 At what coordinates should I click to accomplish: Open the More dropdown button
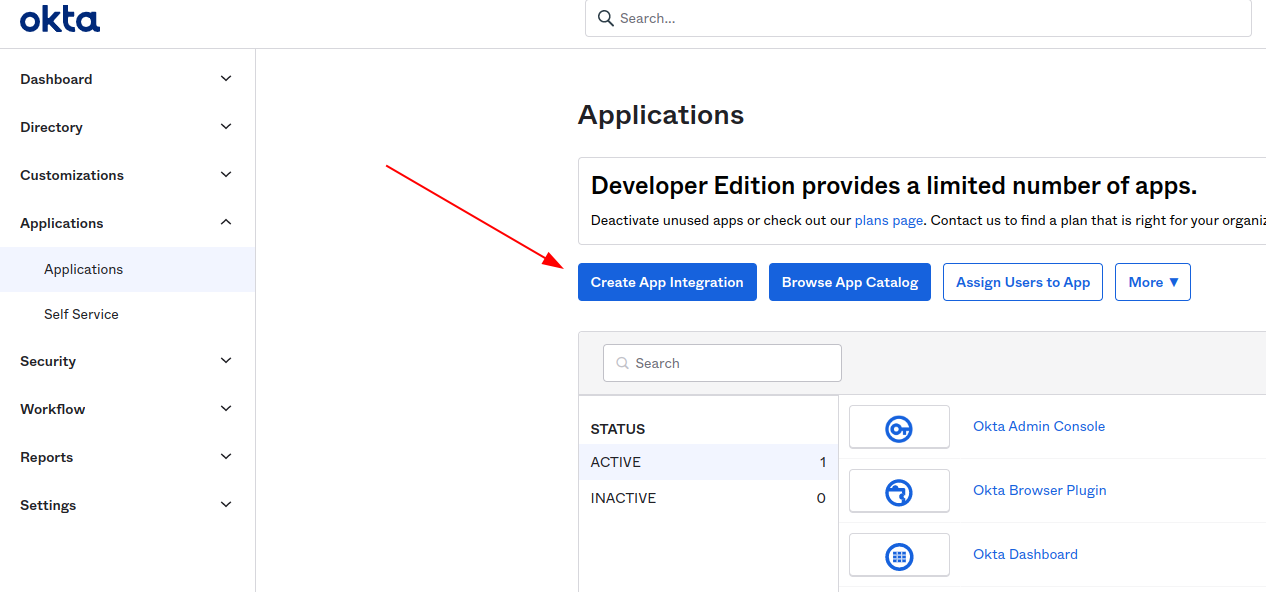pos(1153,282)
